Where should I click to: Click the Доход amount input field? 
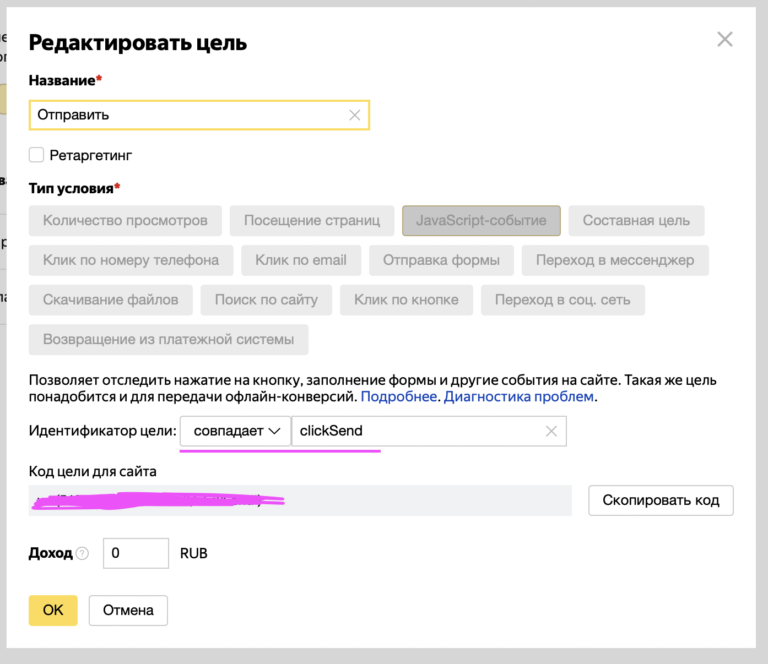point(136,553)
